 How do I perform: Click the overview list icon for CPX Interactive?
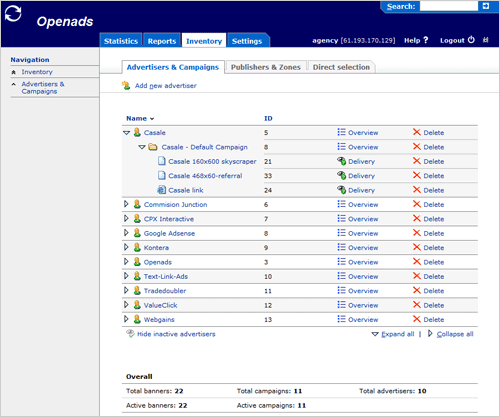[x=341, y=218]
